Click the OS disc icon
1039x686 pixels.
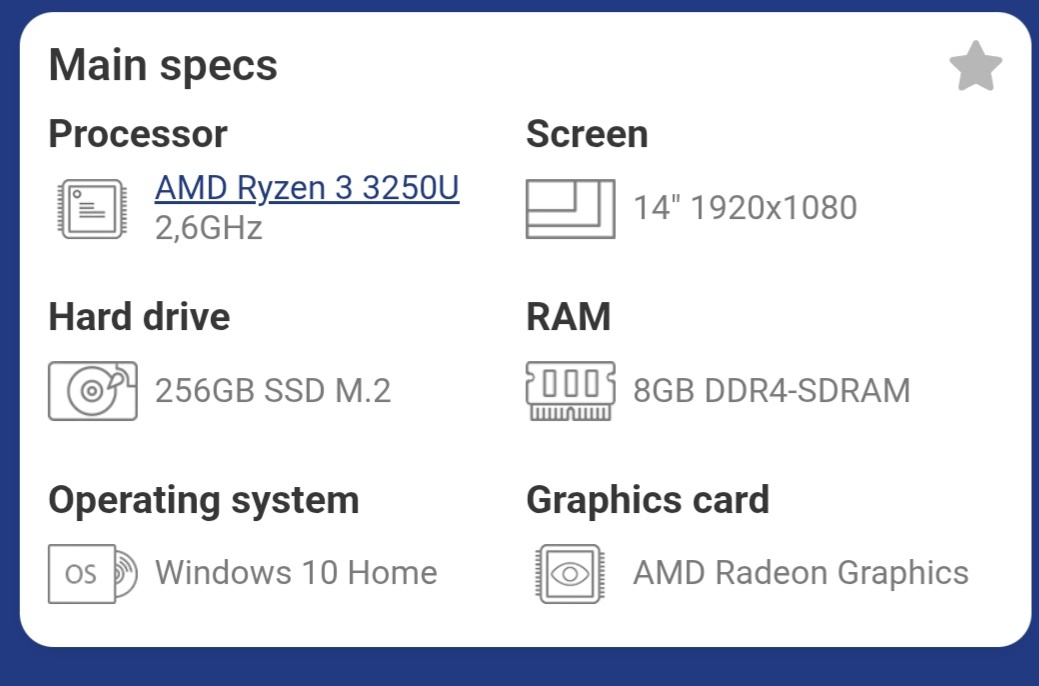coord(90,573)
